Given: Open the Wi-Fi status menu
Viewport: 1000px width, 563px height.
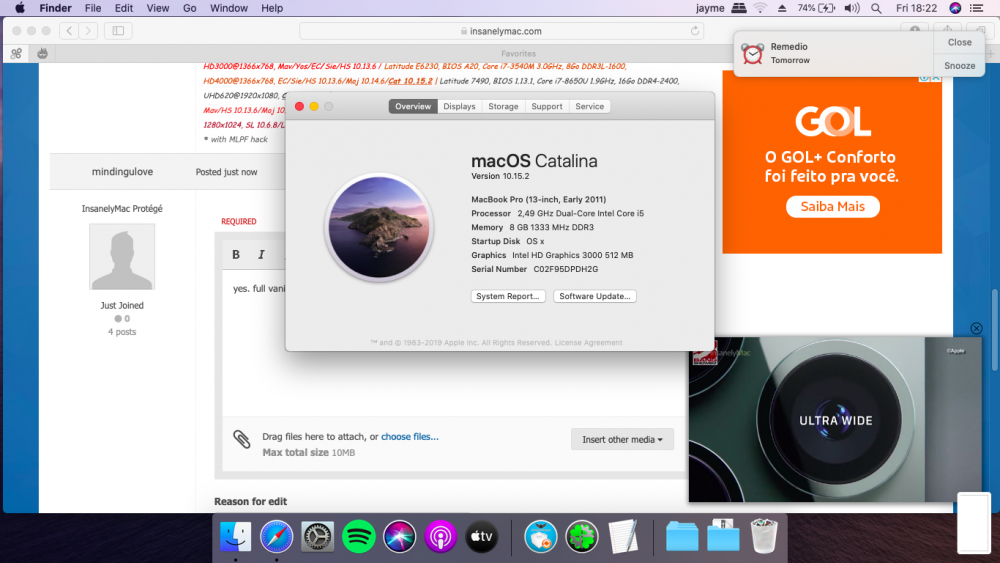Looking at the screenshot, I should point(760,8).
